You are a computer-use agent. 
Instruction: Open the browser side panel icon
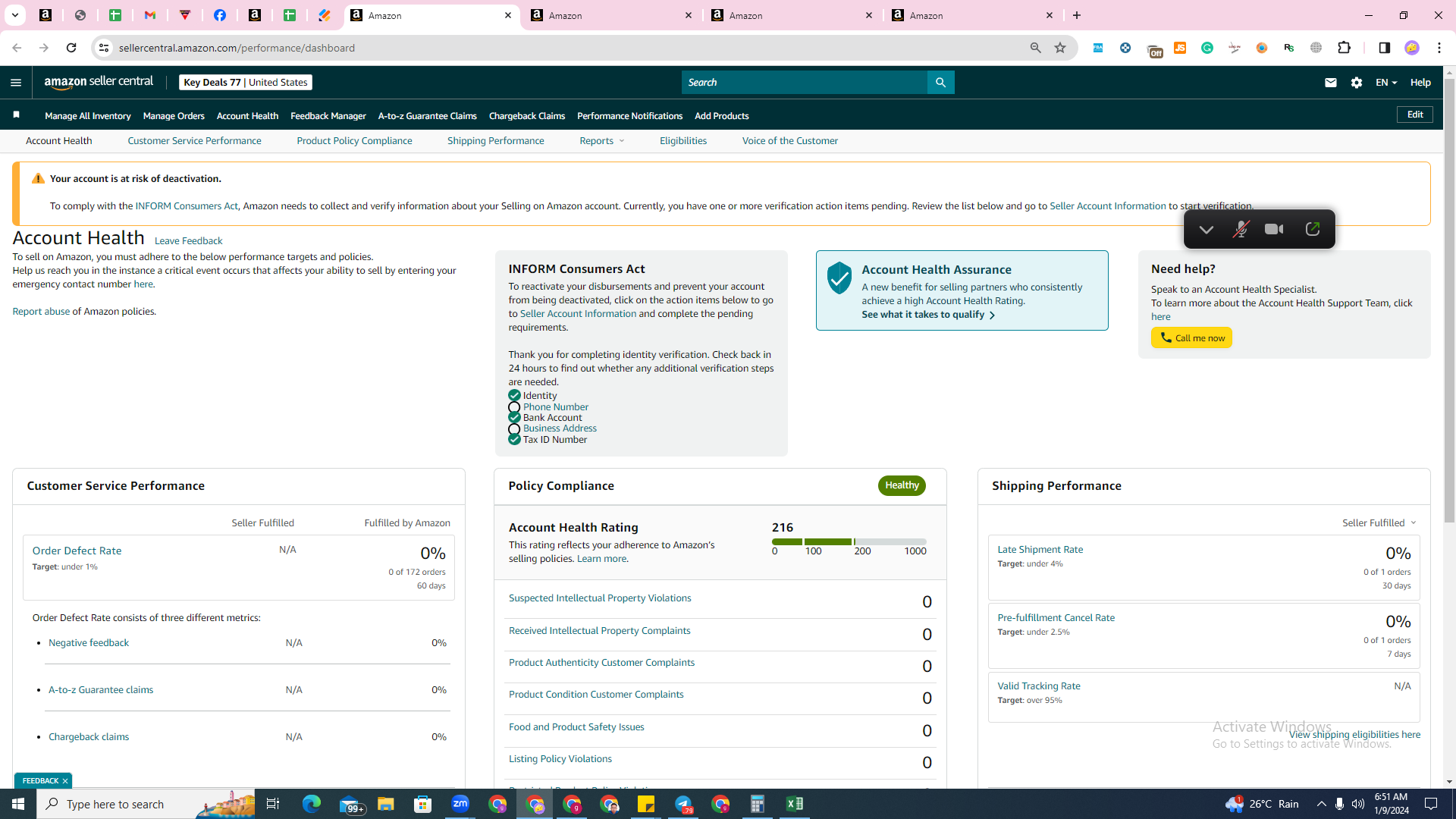coord(1384,48)
